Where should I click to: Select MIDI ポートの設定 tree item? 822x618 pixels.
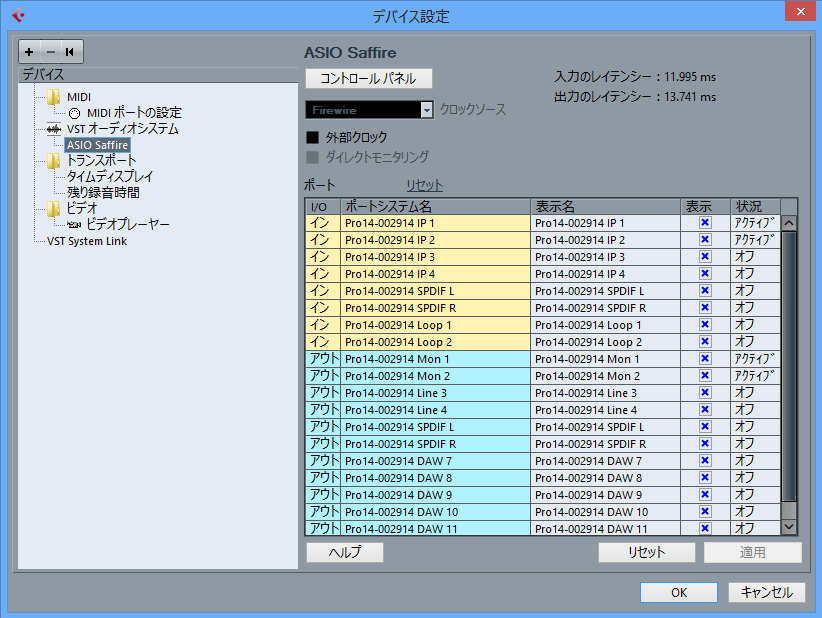(134, 113)
